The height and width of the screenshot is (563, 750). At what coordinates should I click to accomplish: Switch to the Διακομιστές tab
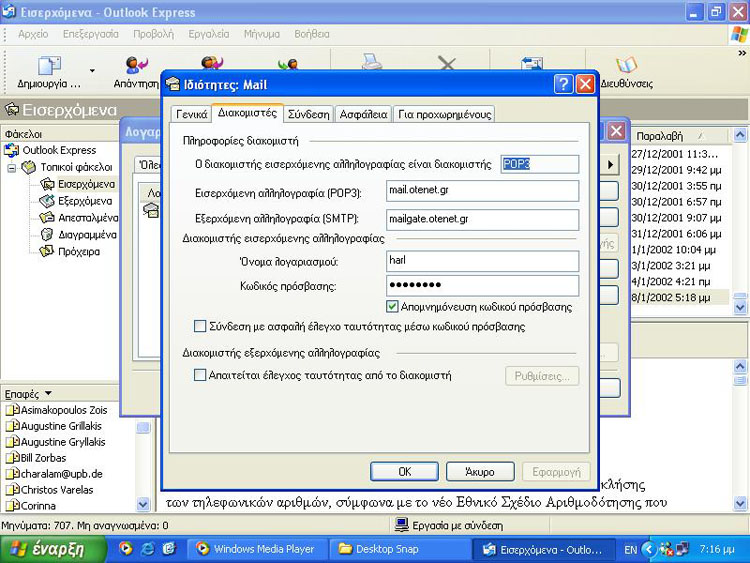click(247, 113)
